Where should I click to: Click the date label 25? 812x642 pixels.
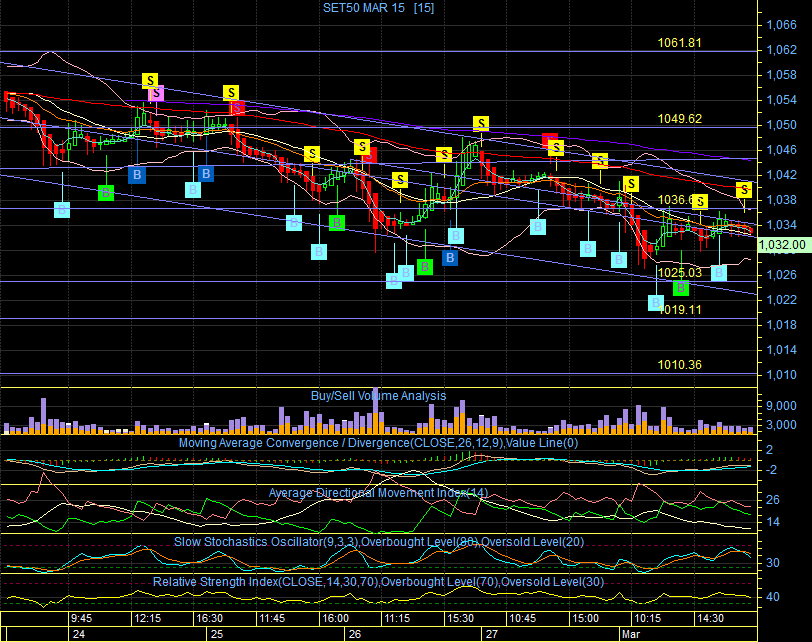(217, 634)
